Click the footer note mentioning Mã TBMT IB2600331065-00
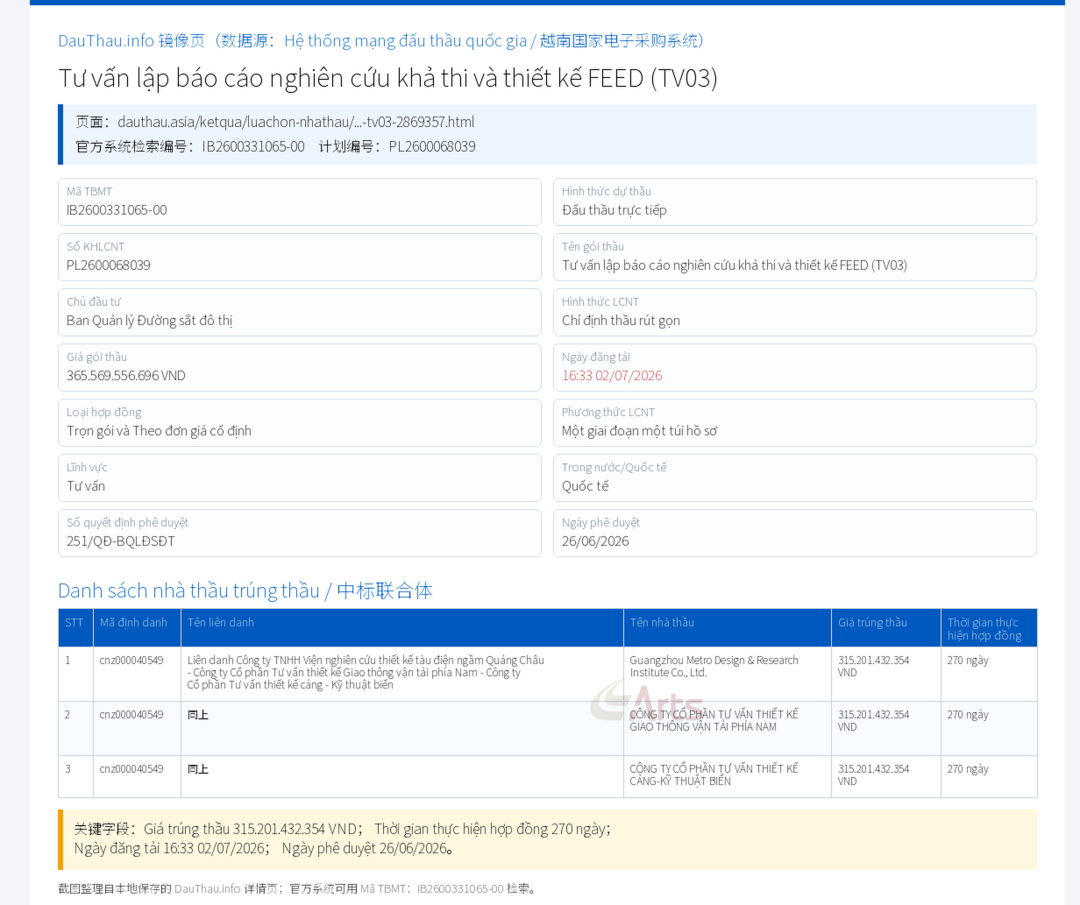This screenshot has height=905, width=1080. 296,888
